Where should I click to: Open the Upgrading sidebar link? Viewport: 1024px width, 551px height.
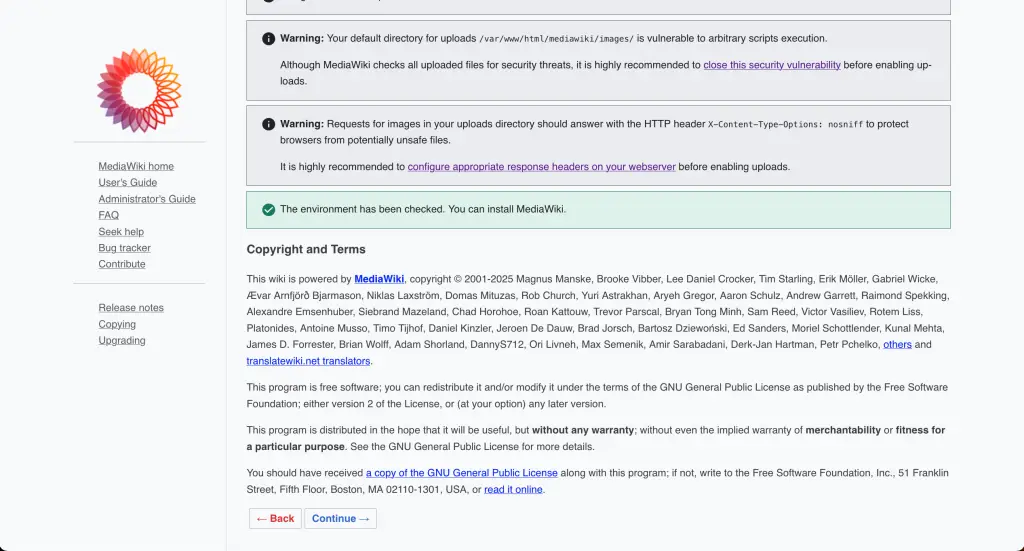tap(121, 341)
